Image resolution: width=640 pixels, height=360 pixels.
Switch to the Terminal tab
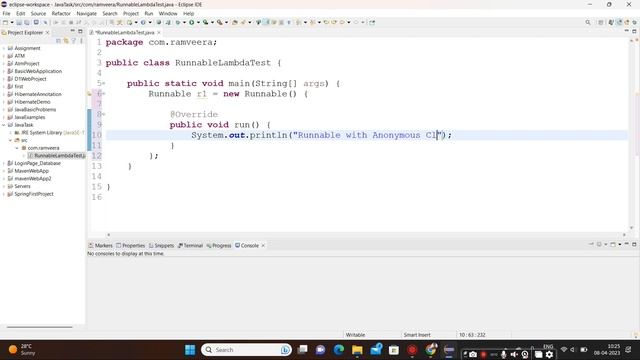[190, 246]
